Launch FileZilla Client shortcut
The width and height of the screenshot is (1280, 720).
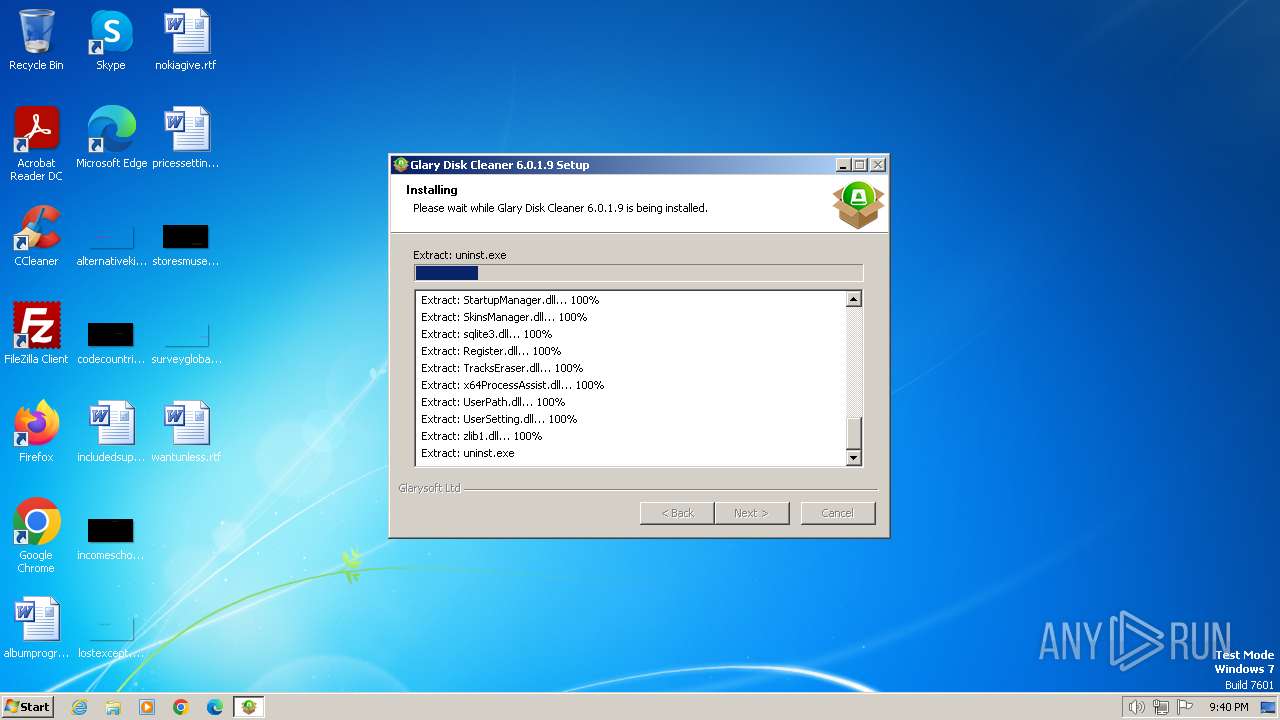pyautogui.click(x=36, y=333)
